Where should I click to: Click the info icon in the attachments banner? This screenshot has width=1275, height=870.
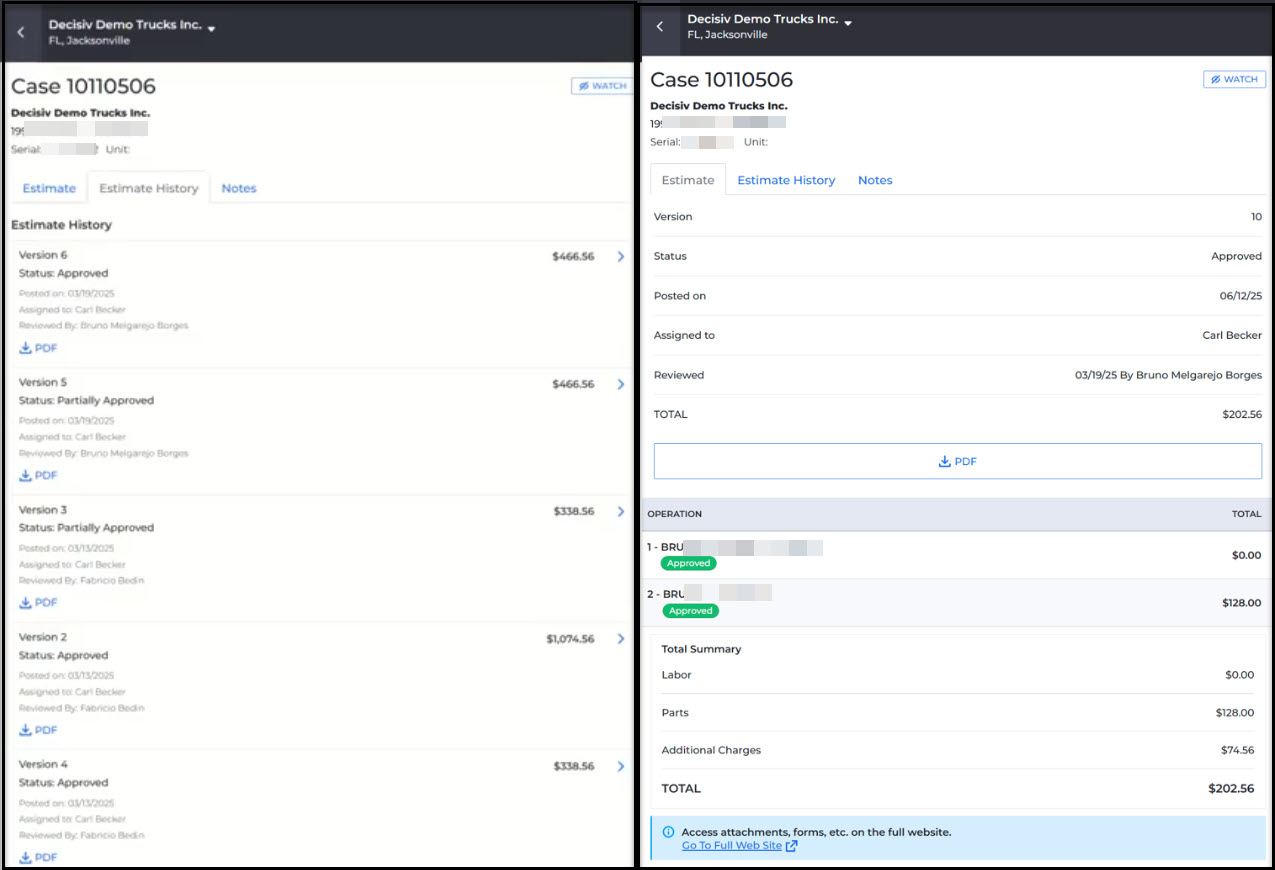coord(667,832)
